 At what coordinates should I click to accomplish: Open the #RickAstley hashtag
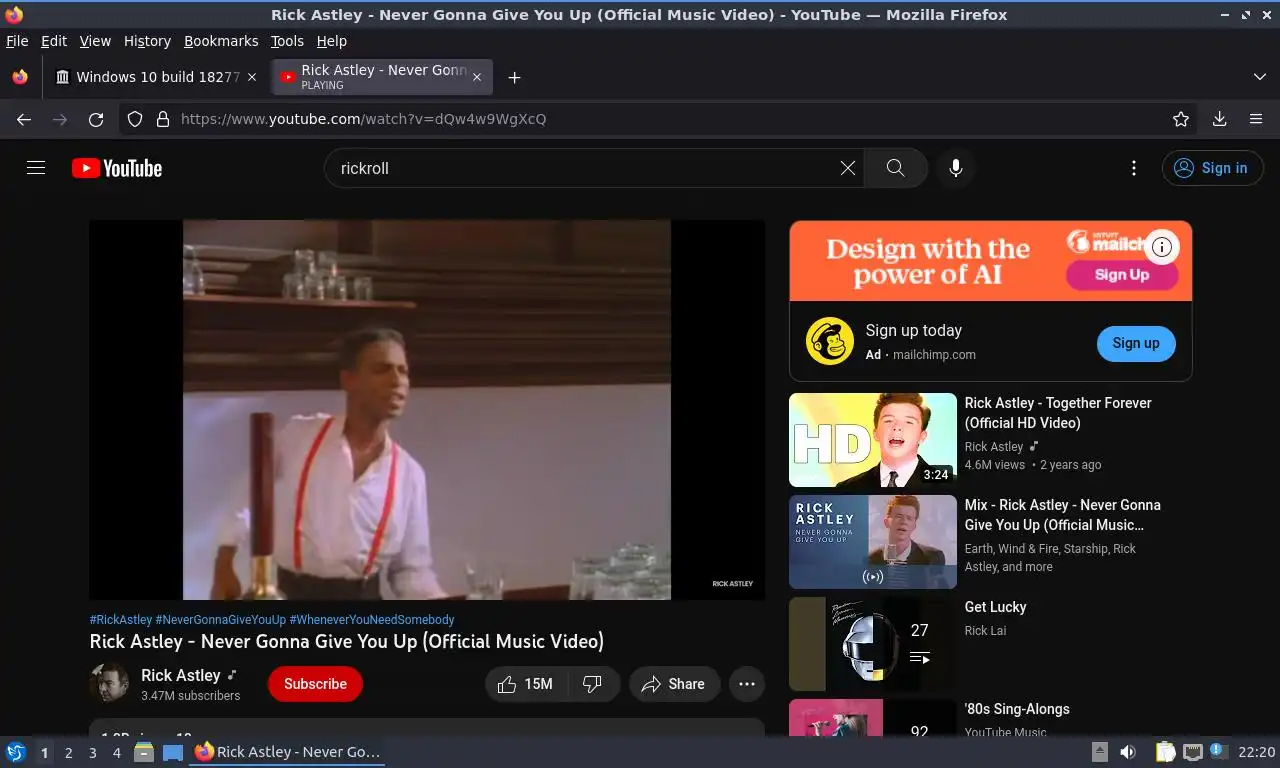point(121,620)
